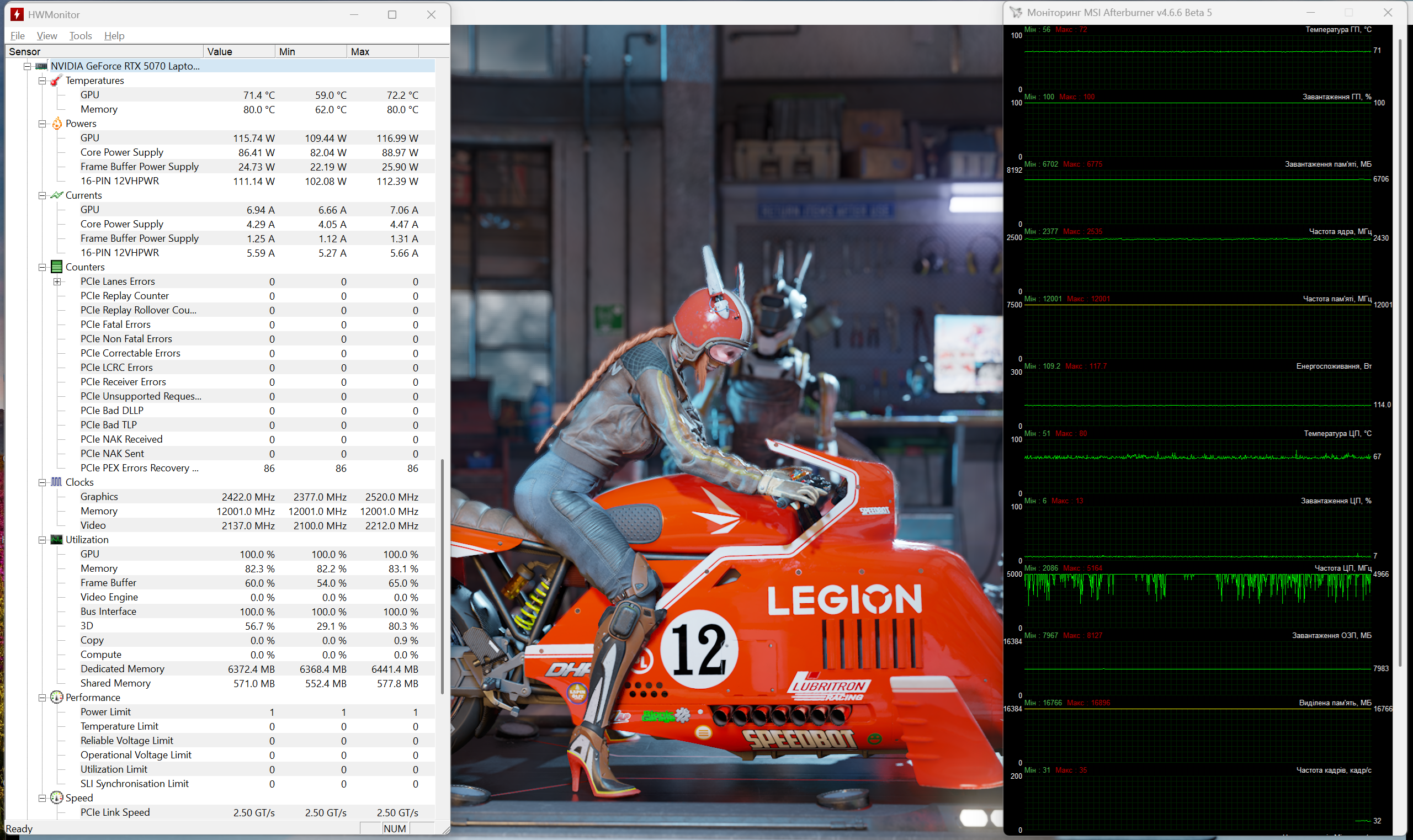
Task: Expand the PCIe Lanes Errors node
Action: [x=57, y=281]
